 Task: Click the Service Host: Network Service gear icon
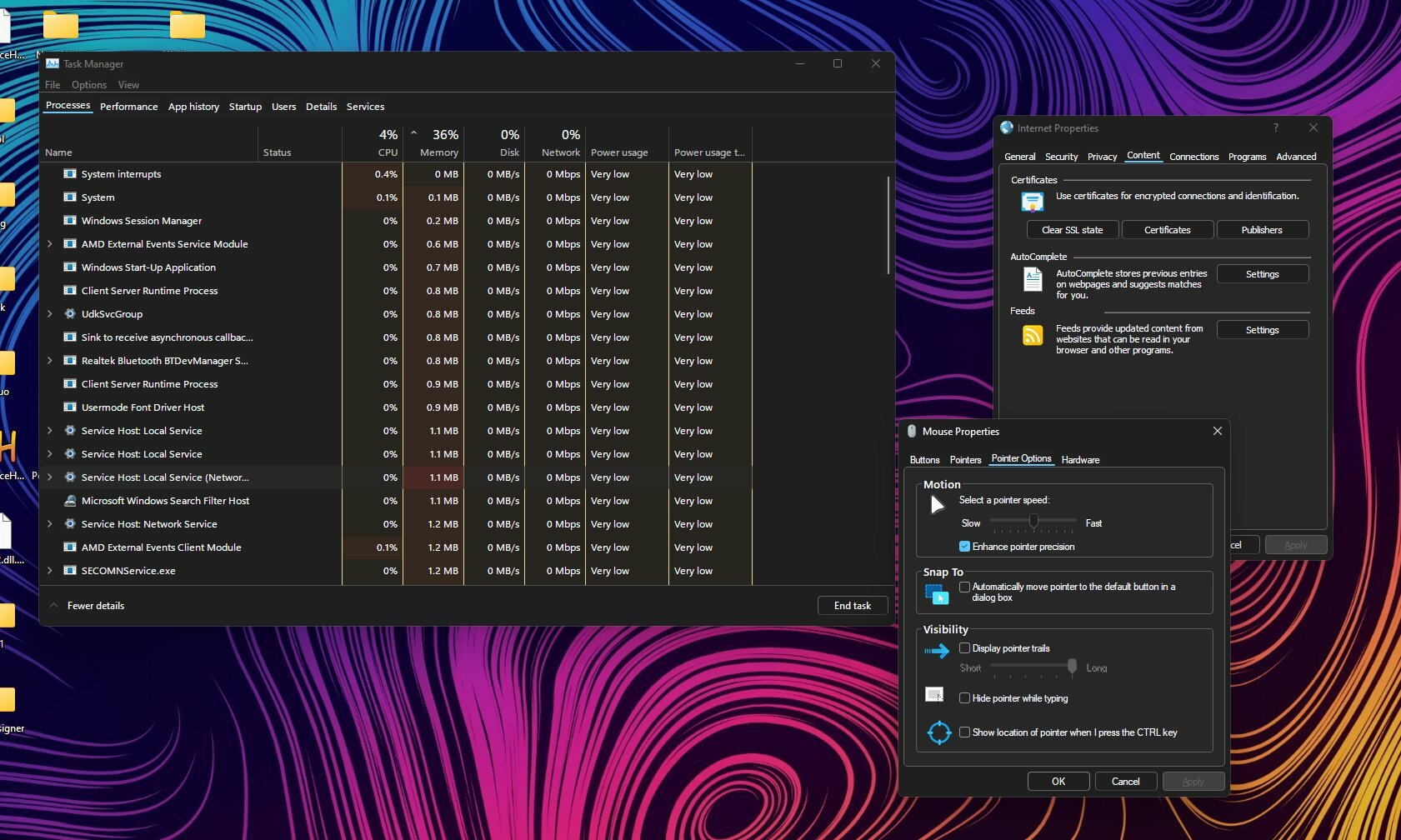coord(70,524)
